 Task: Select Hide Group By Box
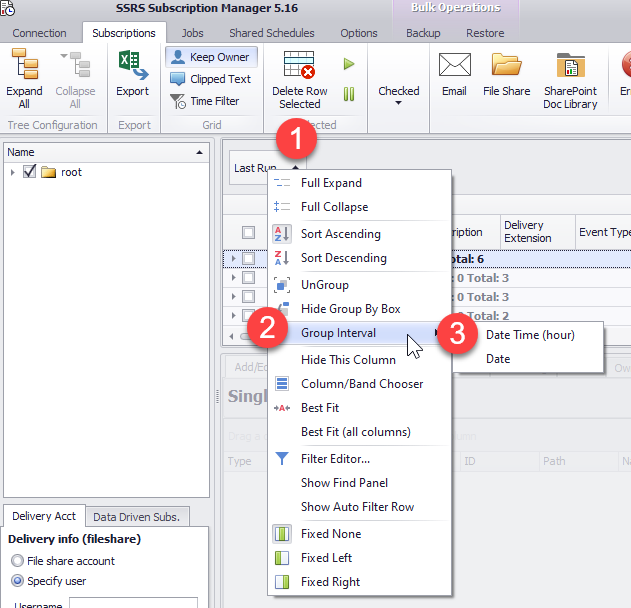[360, 309]
